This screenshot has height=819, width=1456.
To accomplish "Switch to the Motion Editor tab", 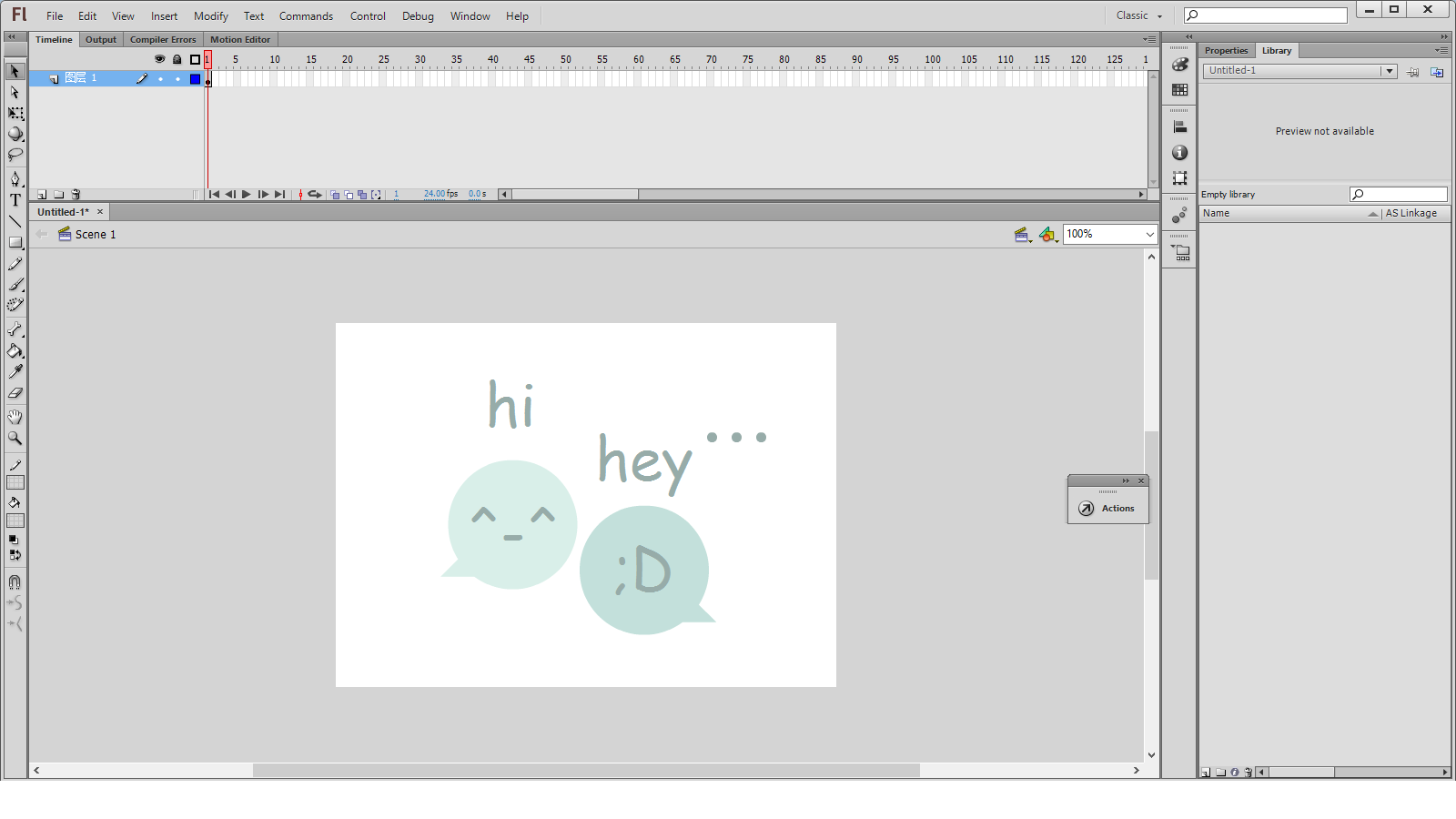I will click(x=240, y=39).
